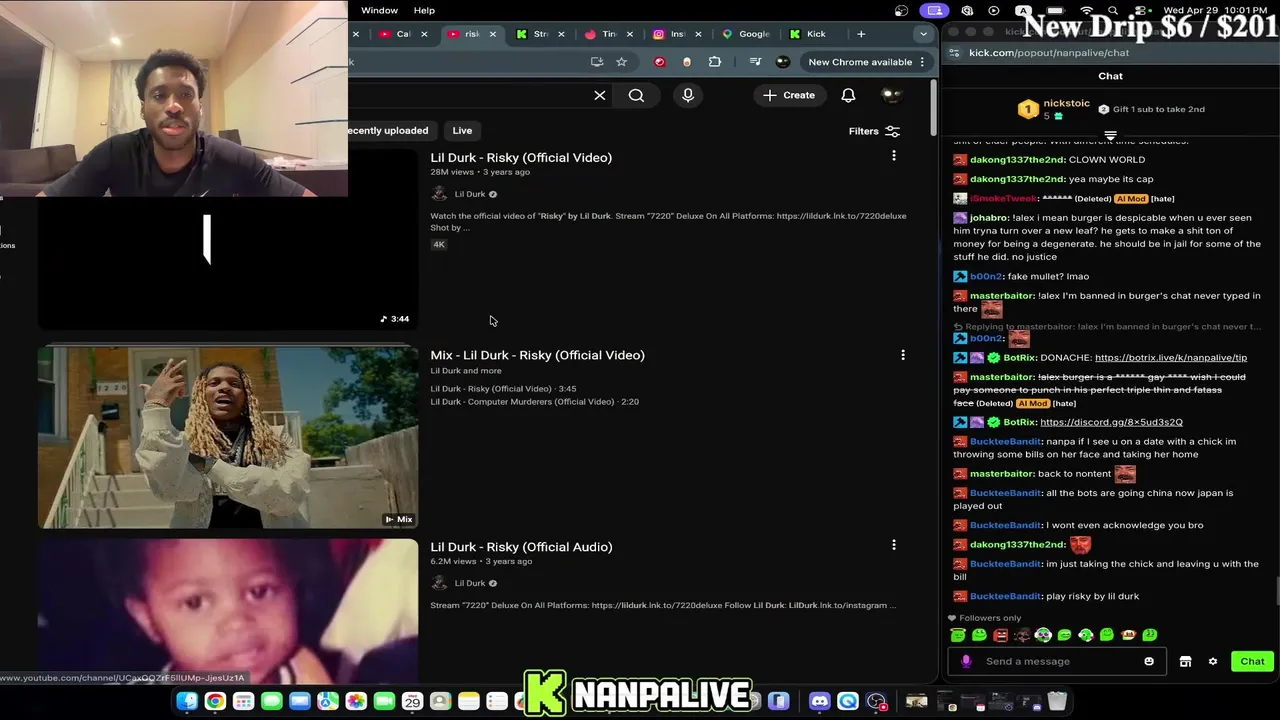Click 'Gift 1 sub to take 2nd' text
Viewport: 1280px width, 720px height.
(1158, 109)
